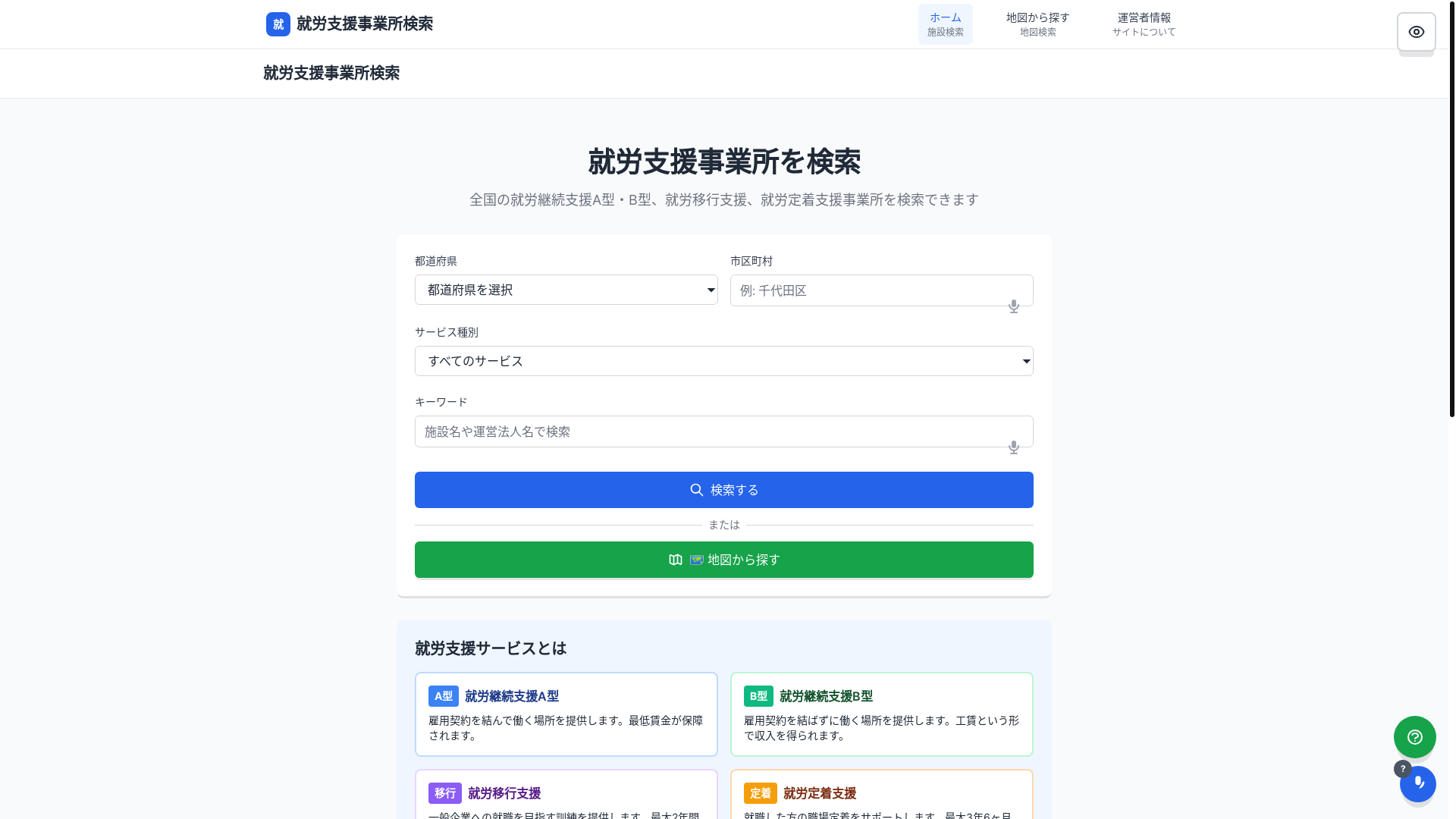Click the blue 検索する button
The height and width of the screenshot is (819, 1456).
coord(724,490)
